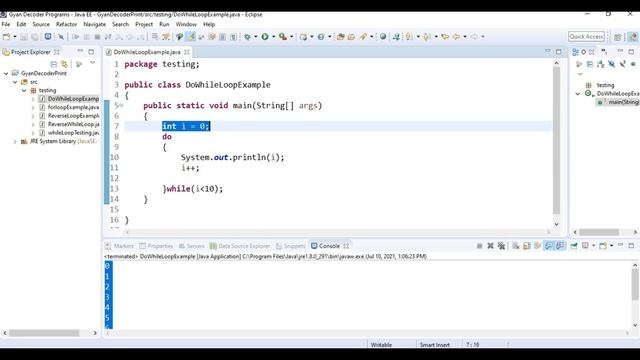Viewport: 640px width, 360px height.
Task: Open the Window menu
Action: [x=186, y=24]
